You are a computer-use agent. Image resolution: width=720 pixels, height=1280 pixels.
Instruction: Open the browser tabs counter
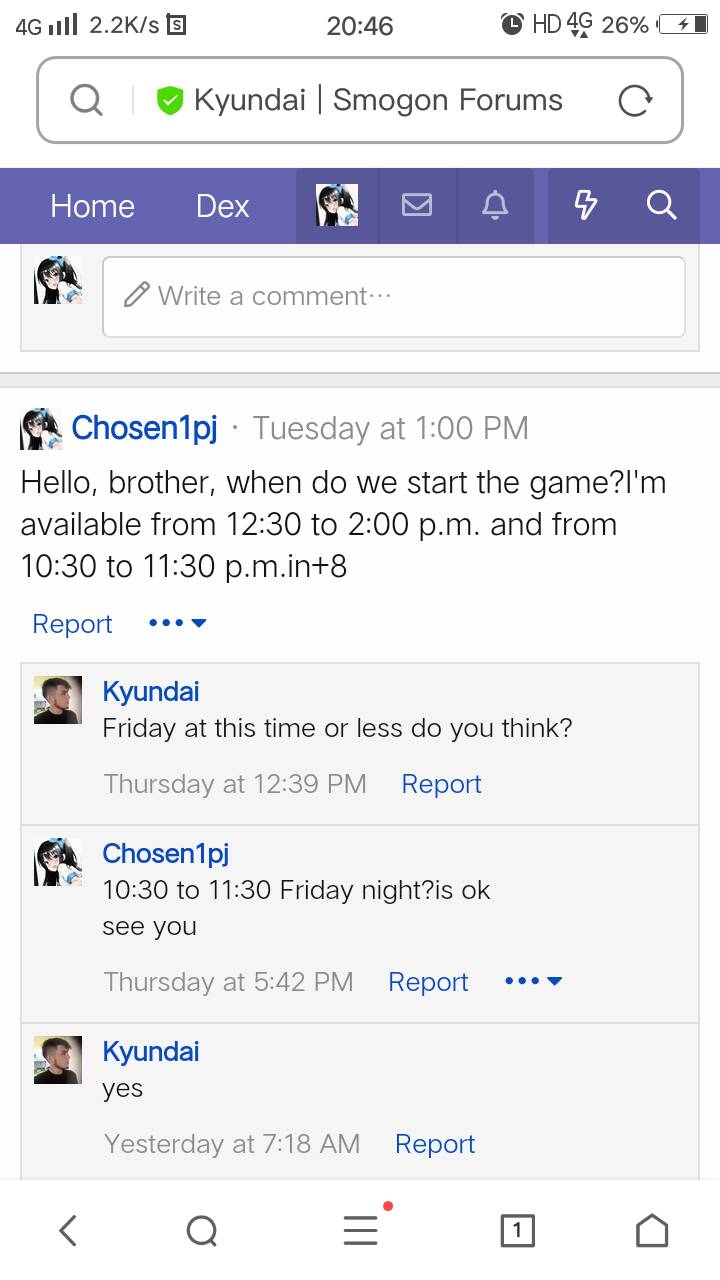(517, 1231)
